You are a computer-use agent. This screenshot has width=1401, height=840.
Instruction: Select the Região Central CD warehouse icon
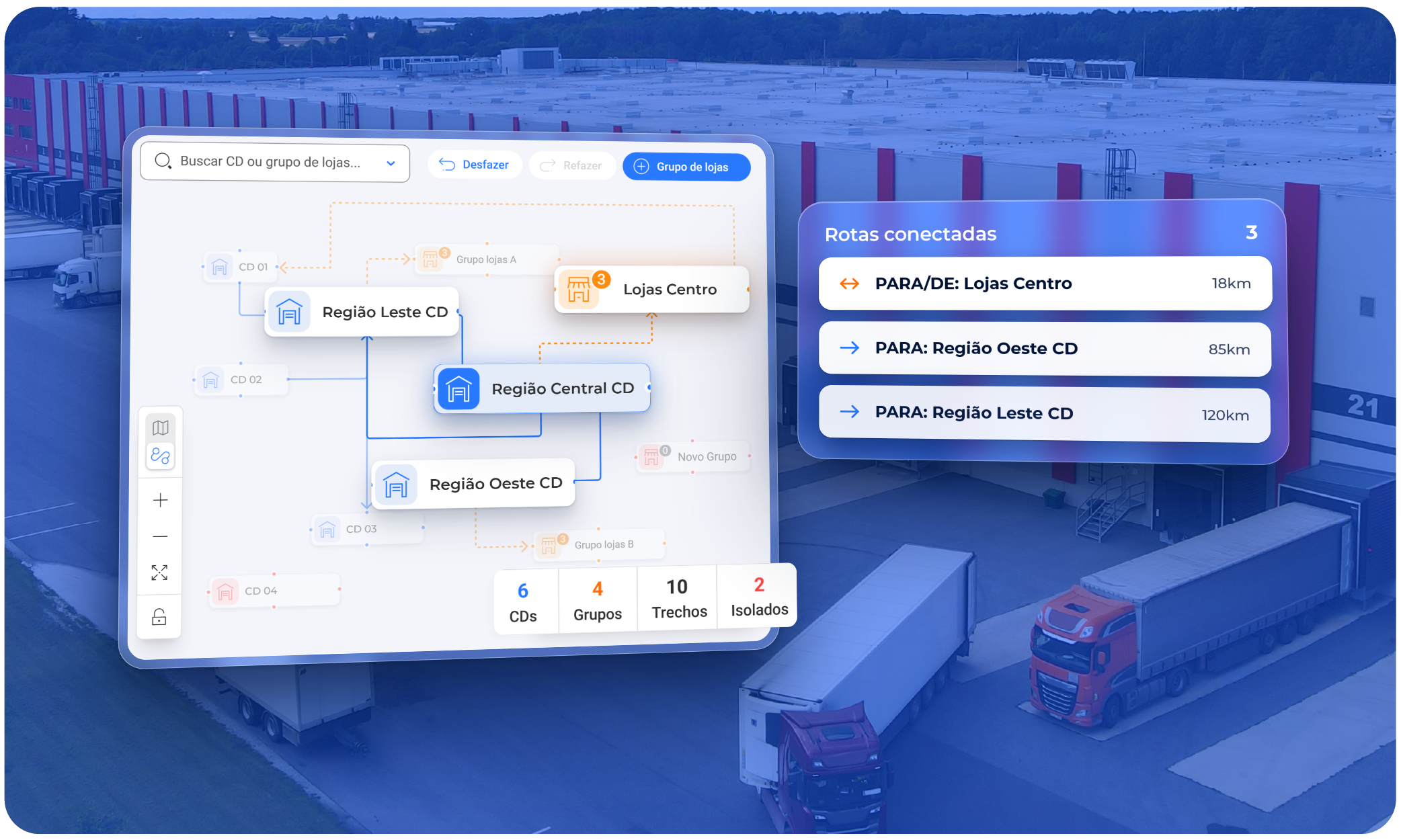458,388
